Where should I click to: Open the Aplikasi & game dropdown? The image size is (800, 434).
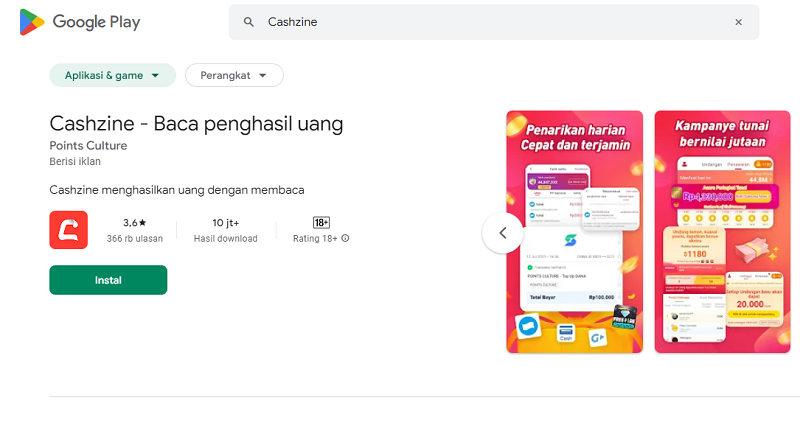(x=112, y=75)
